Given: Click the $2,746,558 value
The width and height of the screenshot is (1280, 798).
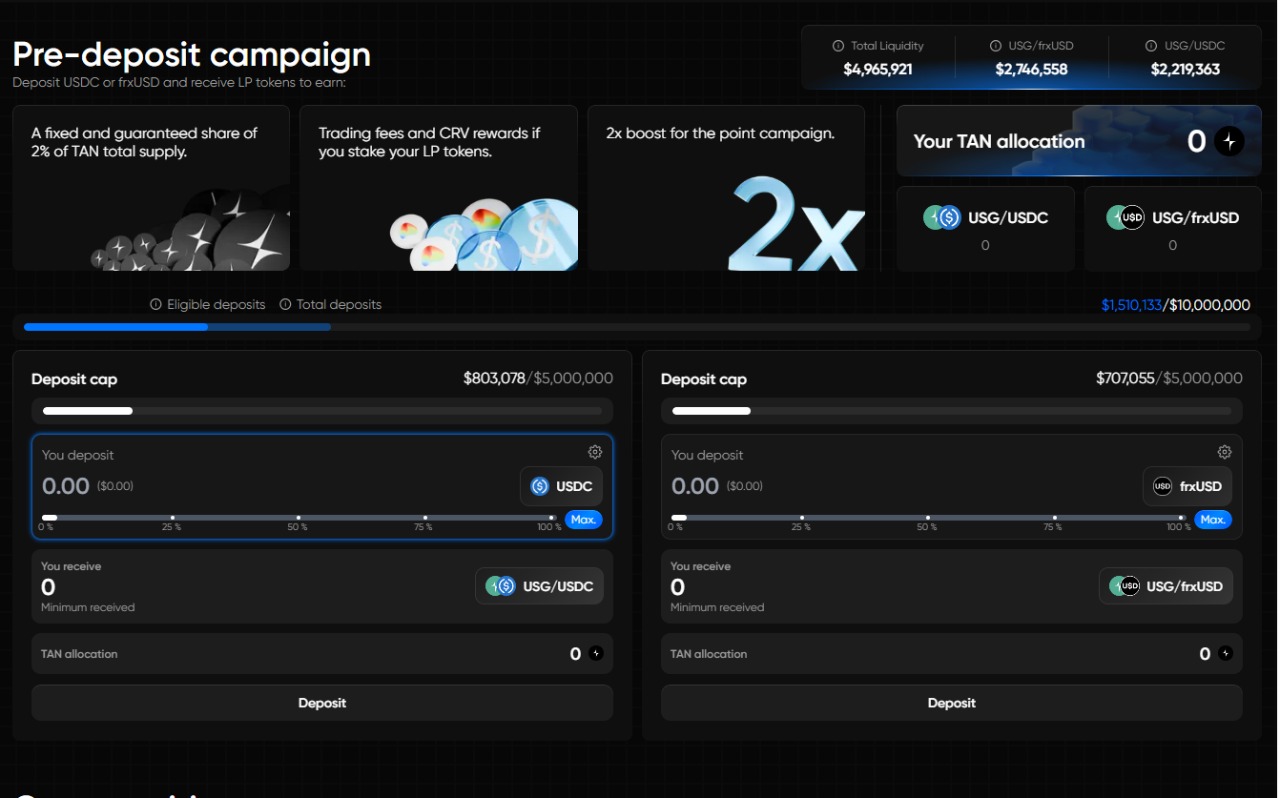Looking at the screenshot, I should pyautogui.click(x=1032, y=70).
